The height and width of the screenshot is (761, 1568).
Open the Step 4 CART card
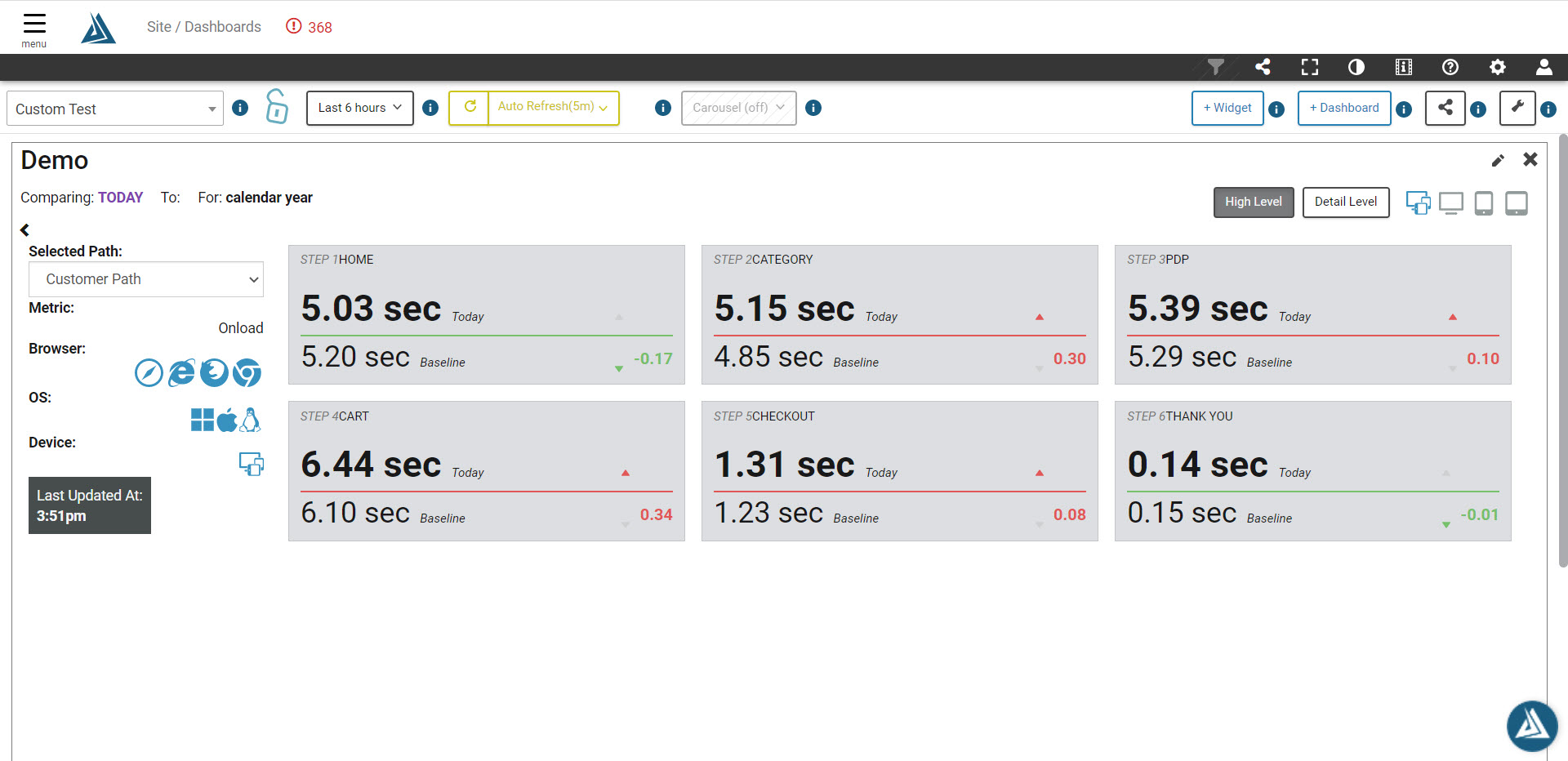click(487, 471)
